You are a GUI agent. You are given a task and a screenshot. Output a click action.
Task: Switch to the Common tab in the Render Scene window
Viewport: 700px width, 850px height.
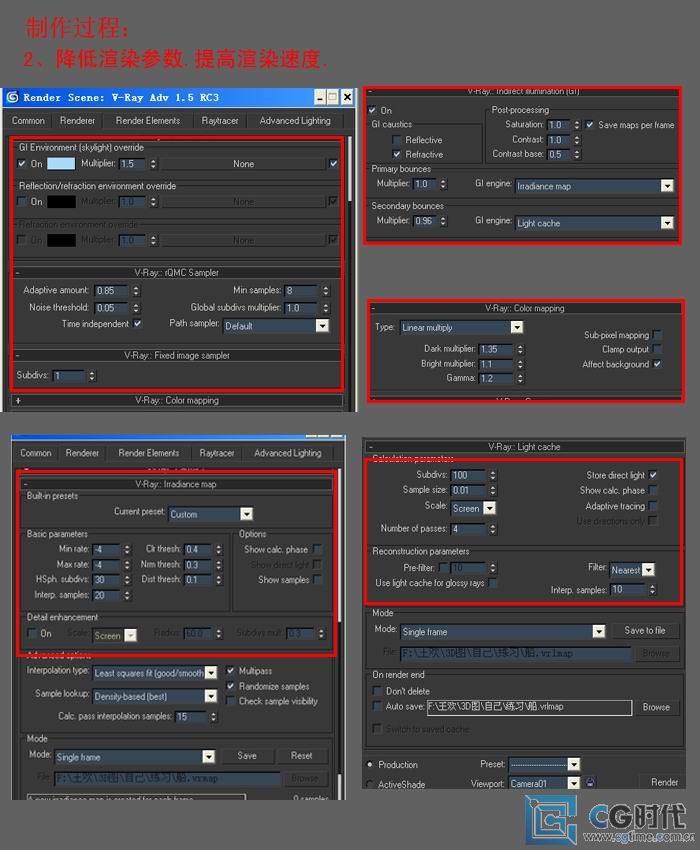28,120
